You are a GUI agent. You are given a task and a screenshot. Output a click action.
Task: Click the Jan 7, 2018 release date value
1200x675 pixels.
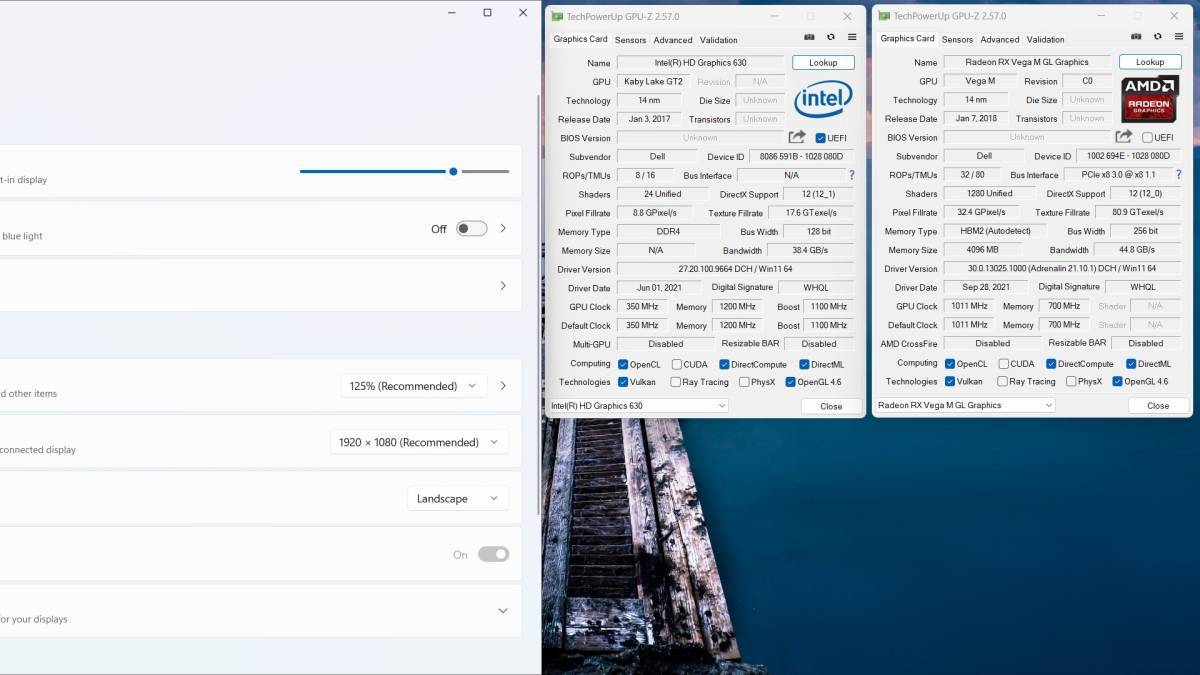(975, 118)
